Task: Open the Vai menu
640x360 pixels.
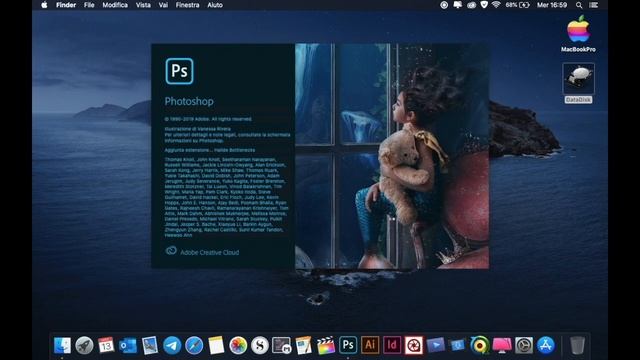Action: tap(163, 5)
